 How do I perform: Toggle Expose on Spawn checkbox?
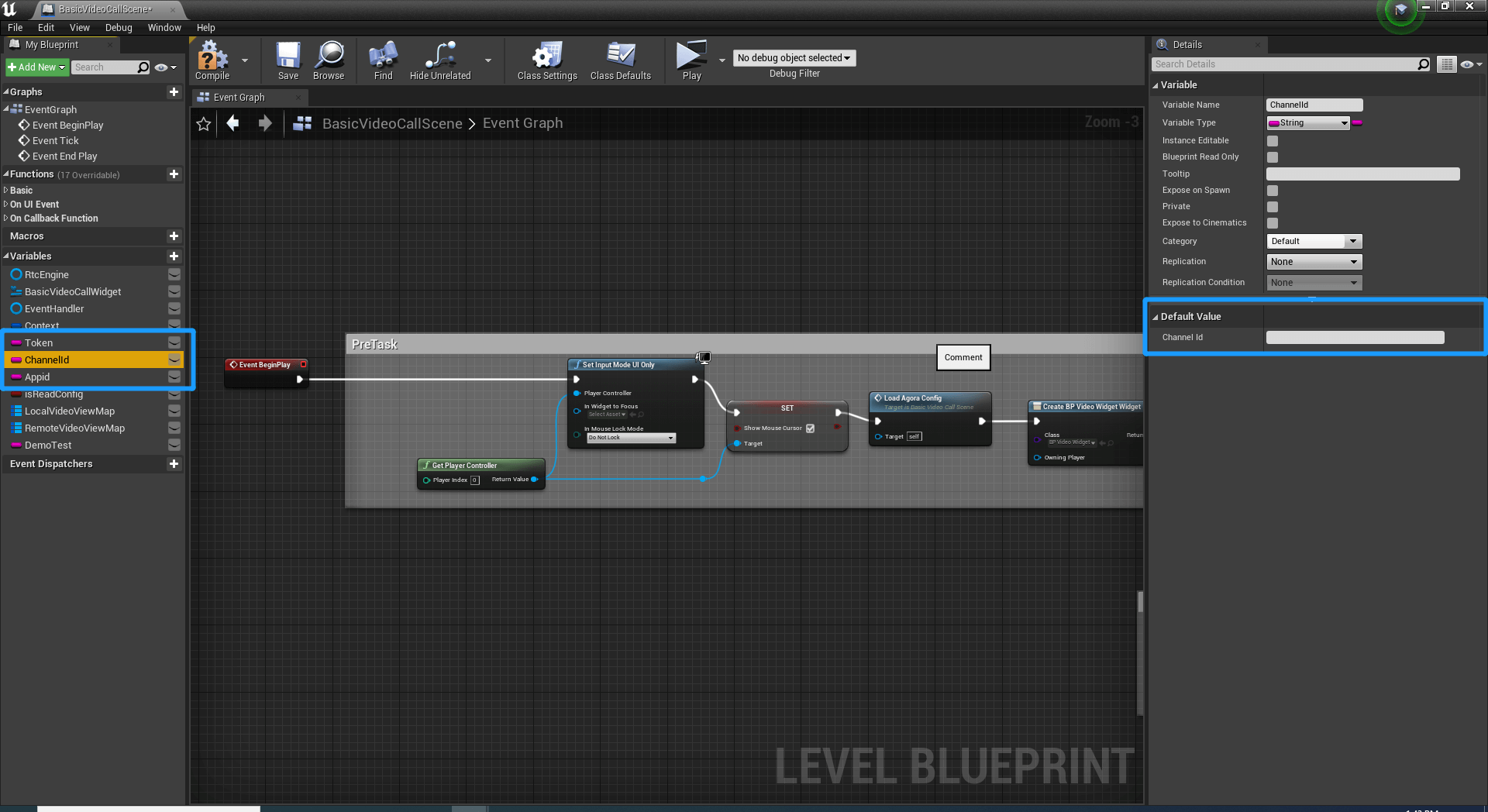[x=1273, y=191]
